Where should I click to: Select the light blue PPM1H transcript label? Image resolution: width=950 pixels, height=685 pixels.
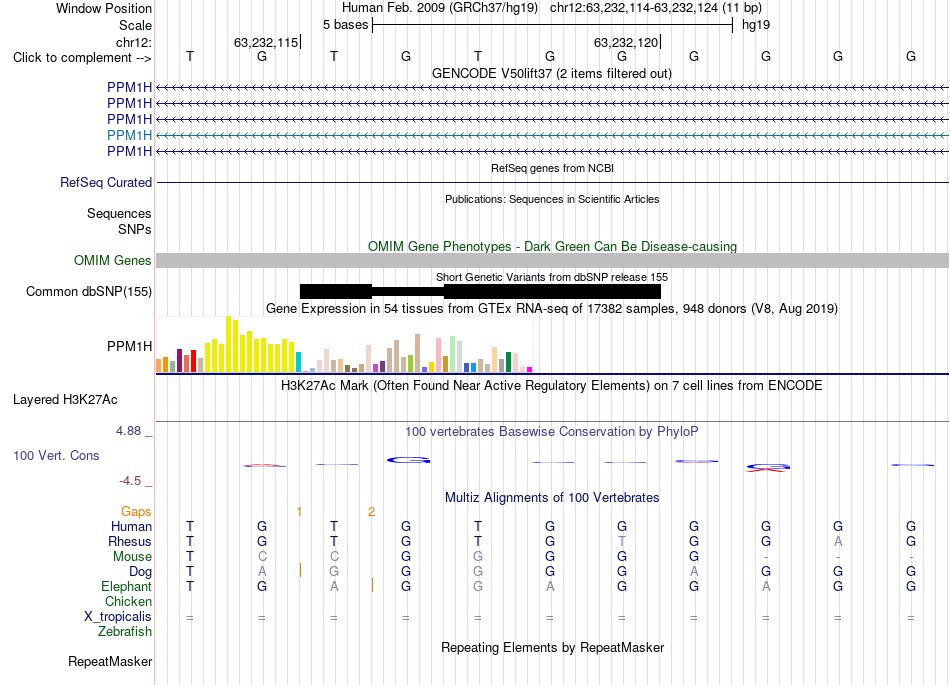pyautogui.click(x=129, y=135)
